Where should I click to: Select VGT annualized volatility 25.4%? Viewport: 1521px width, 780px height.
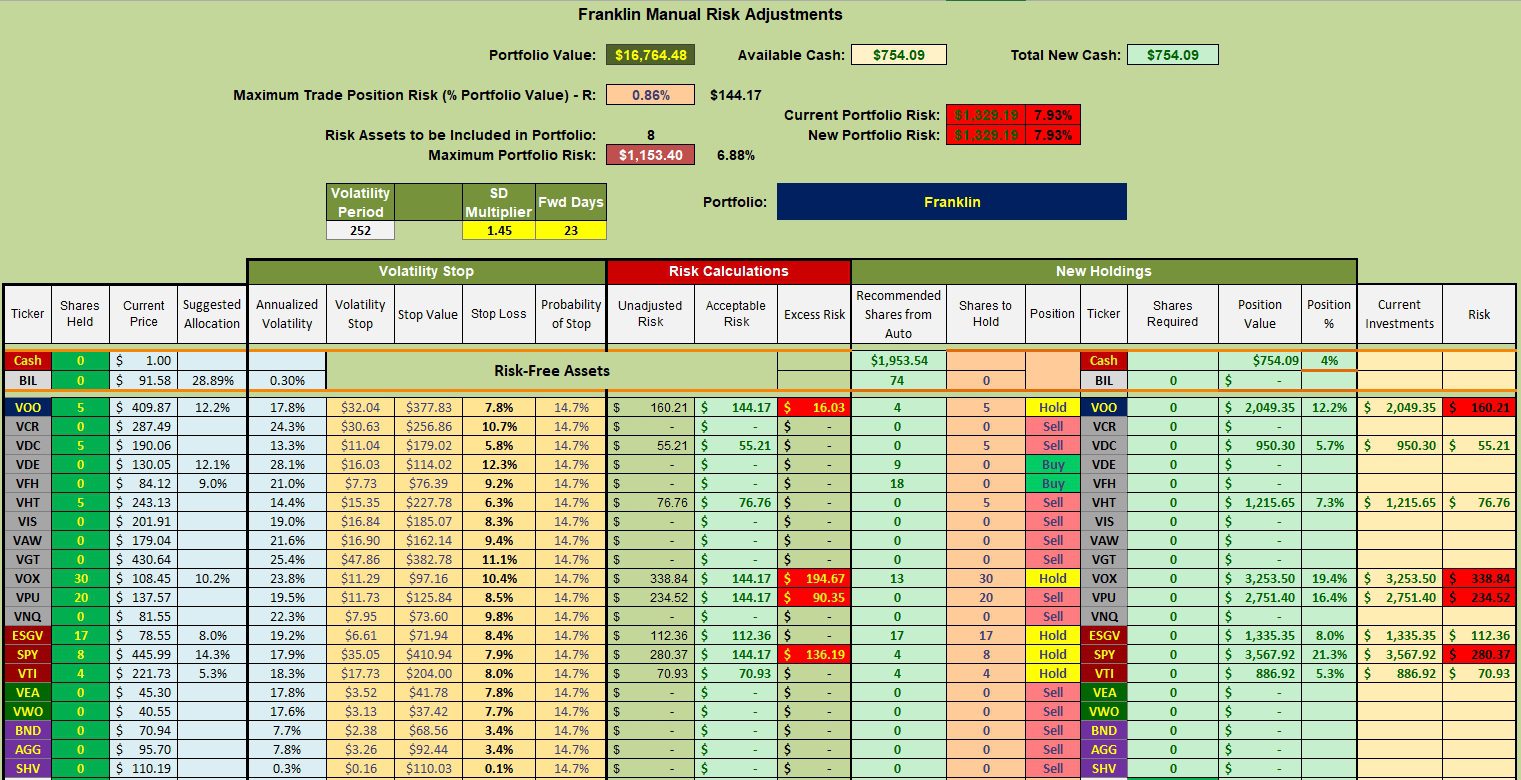point(287,560)
